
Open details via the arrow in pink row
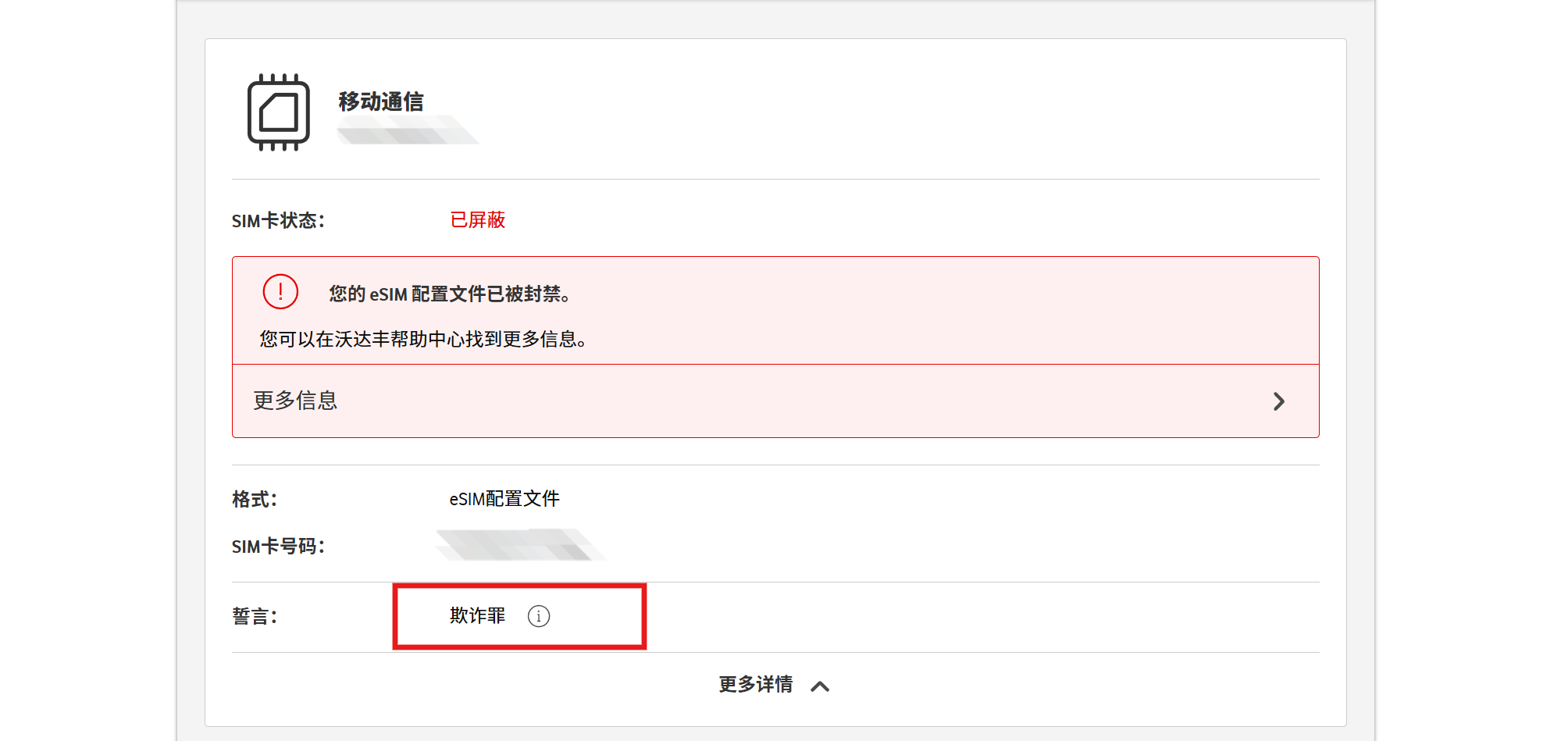pos(1279,401)
